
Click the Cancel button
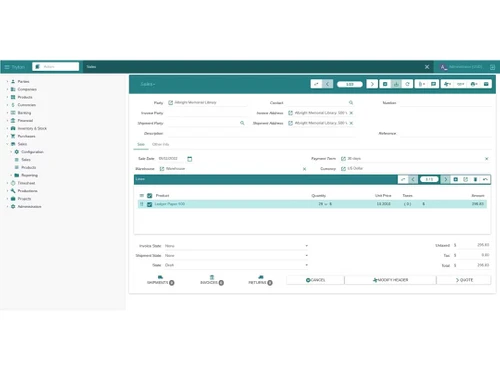tap(315, 280)
